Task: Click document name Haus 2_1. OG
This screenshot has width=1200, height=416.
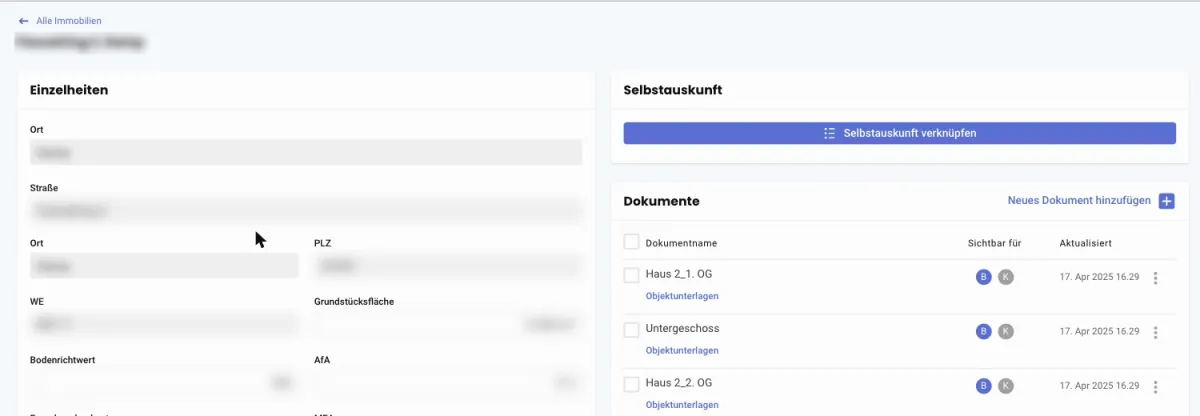Action: tap(679, 274)
